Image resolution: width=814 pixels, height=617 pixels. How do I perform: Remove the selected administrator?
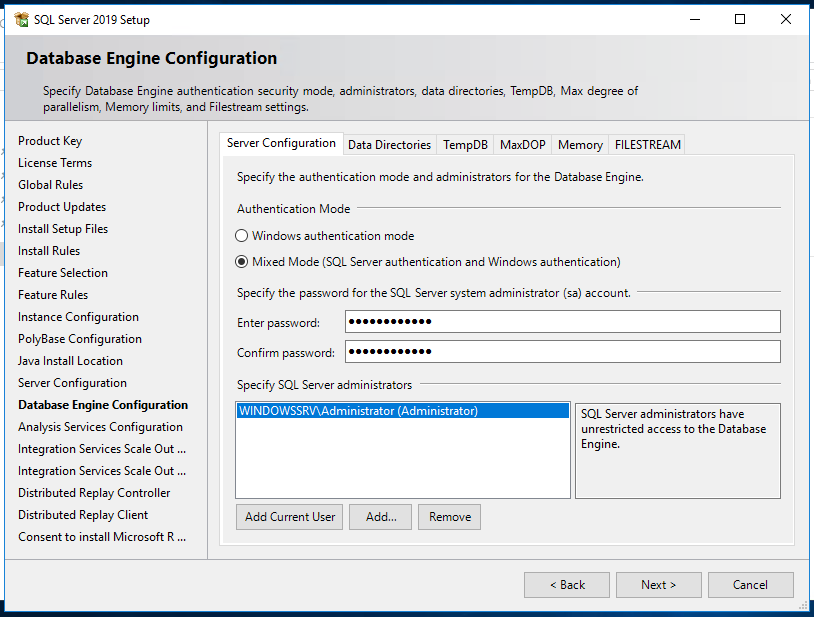[x=450, y=517]
